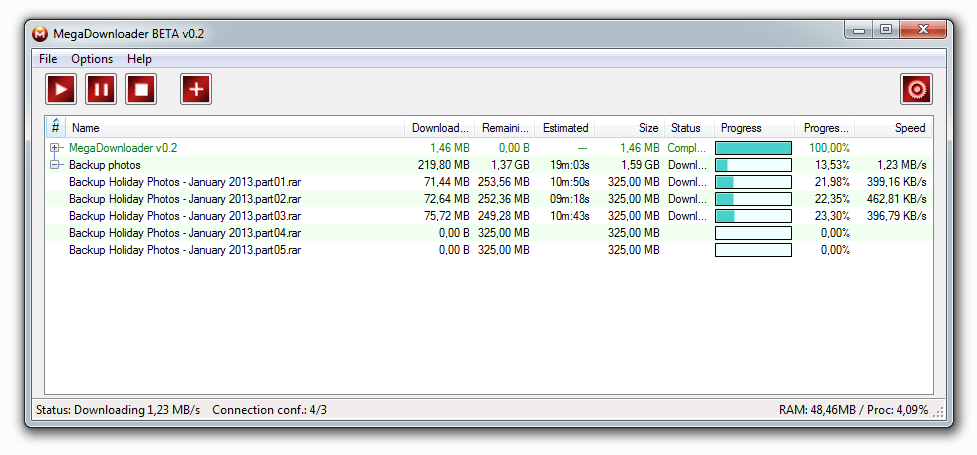Image resolution: width=977 pixels, height=455 pixels.
Task: Expand the MegaDownloader v0.2 package node
Action: click(55, 148)
